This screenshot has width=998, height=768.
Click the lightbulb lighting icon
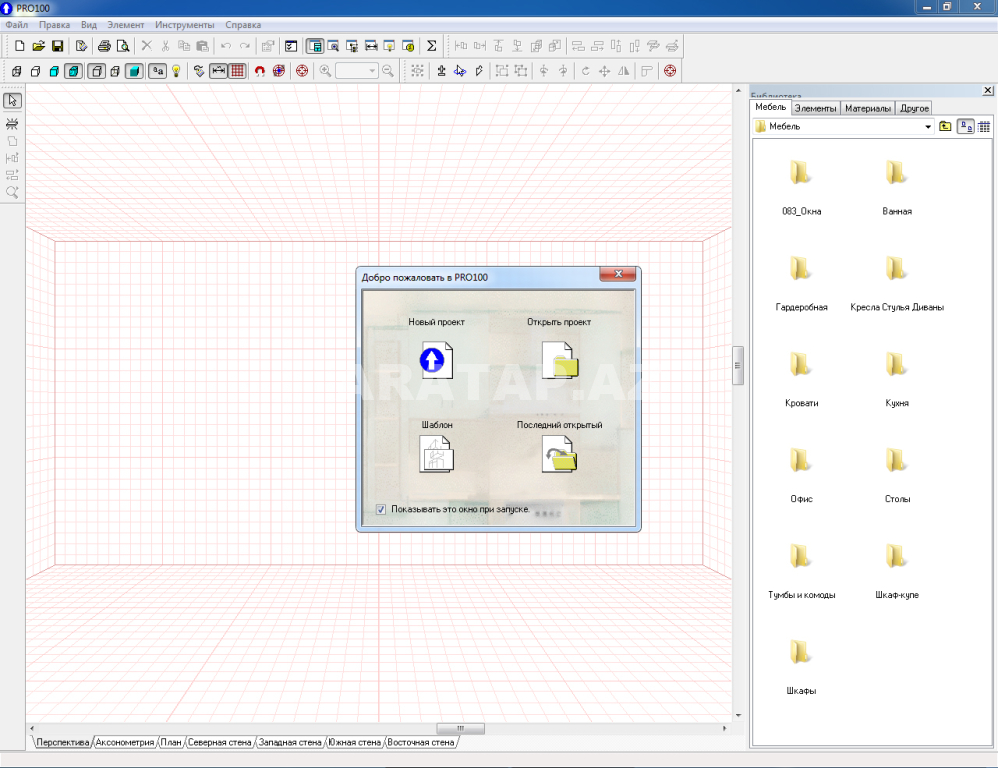pyautogui.click(x=176, y=71)
